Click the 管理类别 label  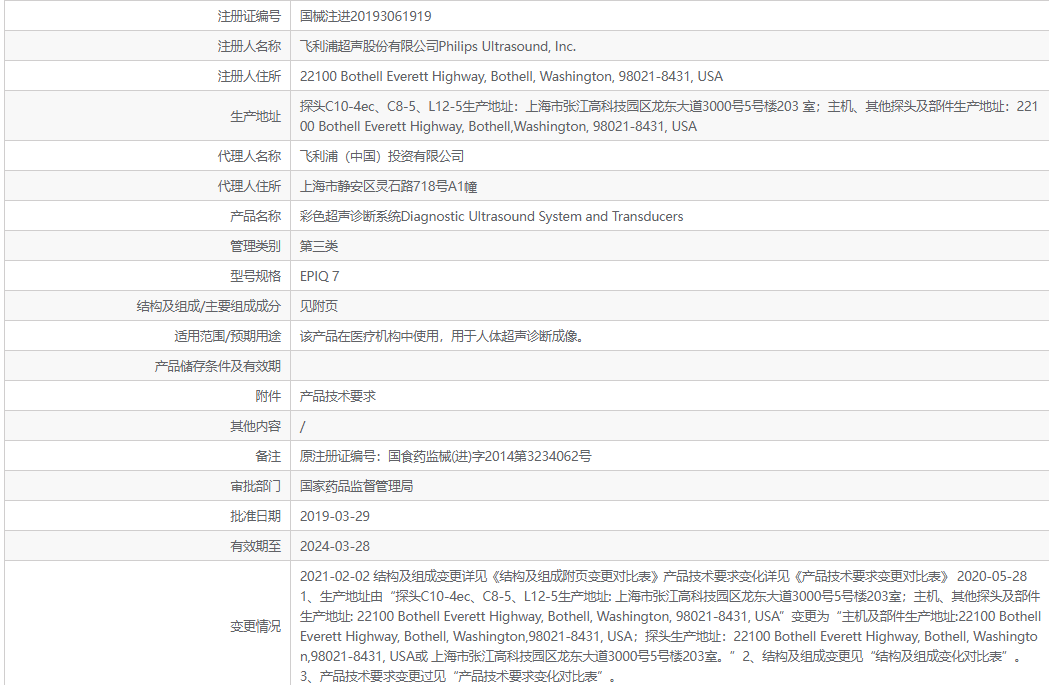coord(256,246)
